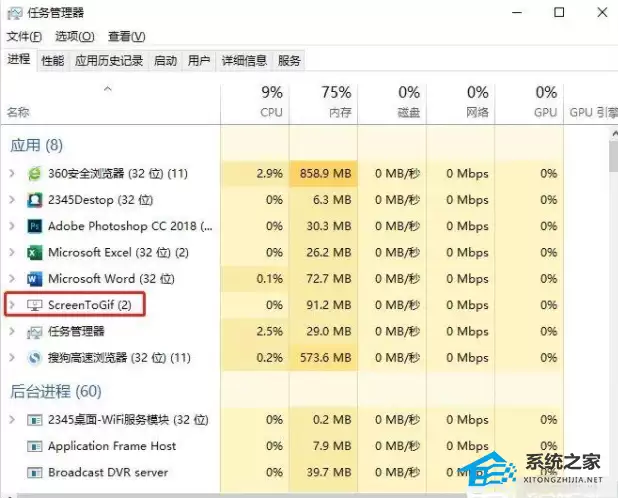Click the 26.2 MB memory value

(329, 253)
